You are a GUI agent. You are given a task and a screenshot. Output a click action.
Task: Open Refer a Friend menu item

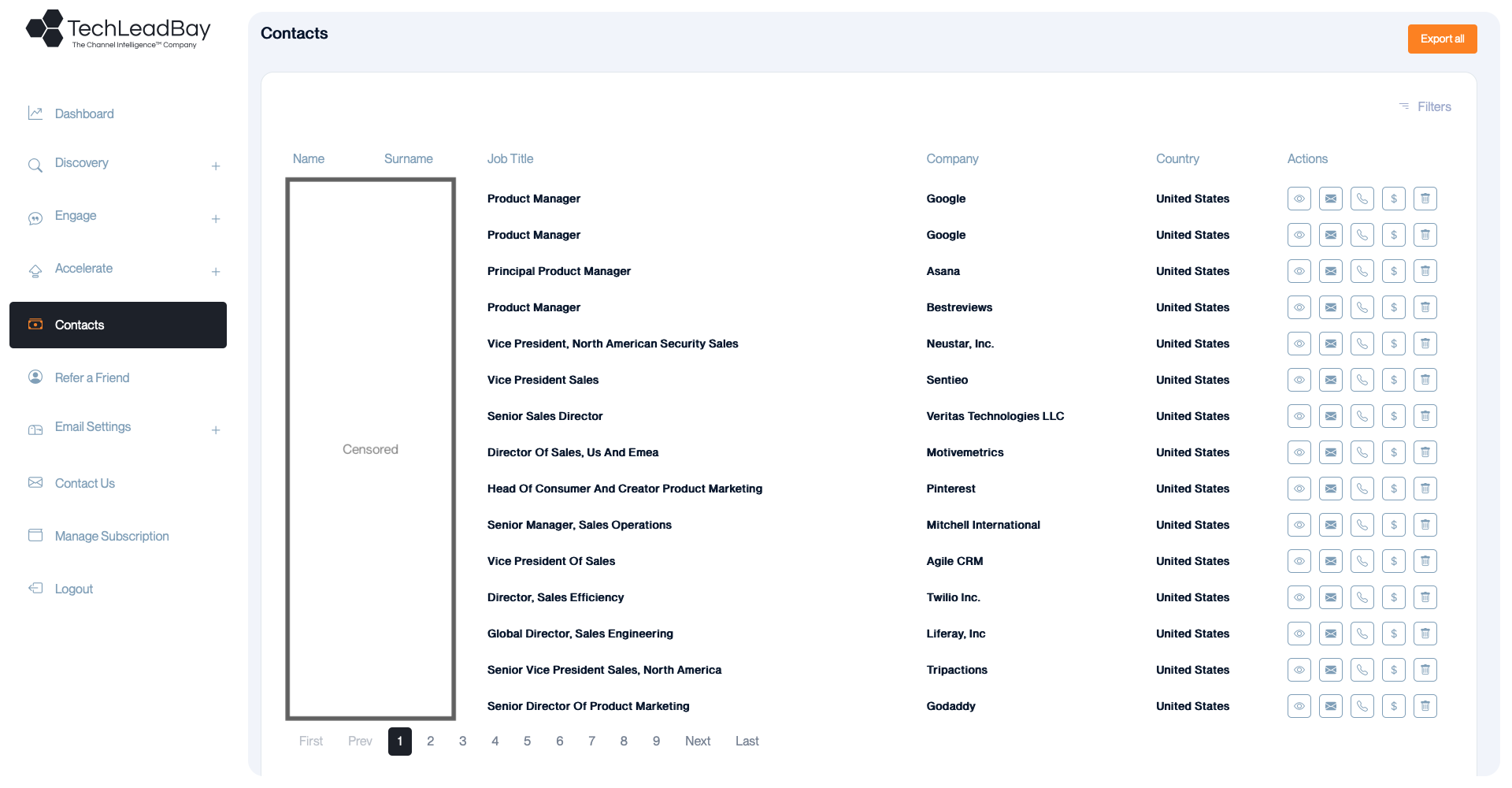click(92, 377)
